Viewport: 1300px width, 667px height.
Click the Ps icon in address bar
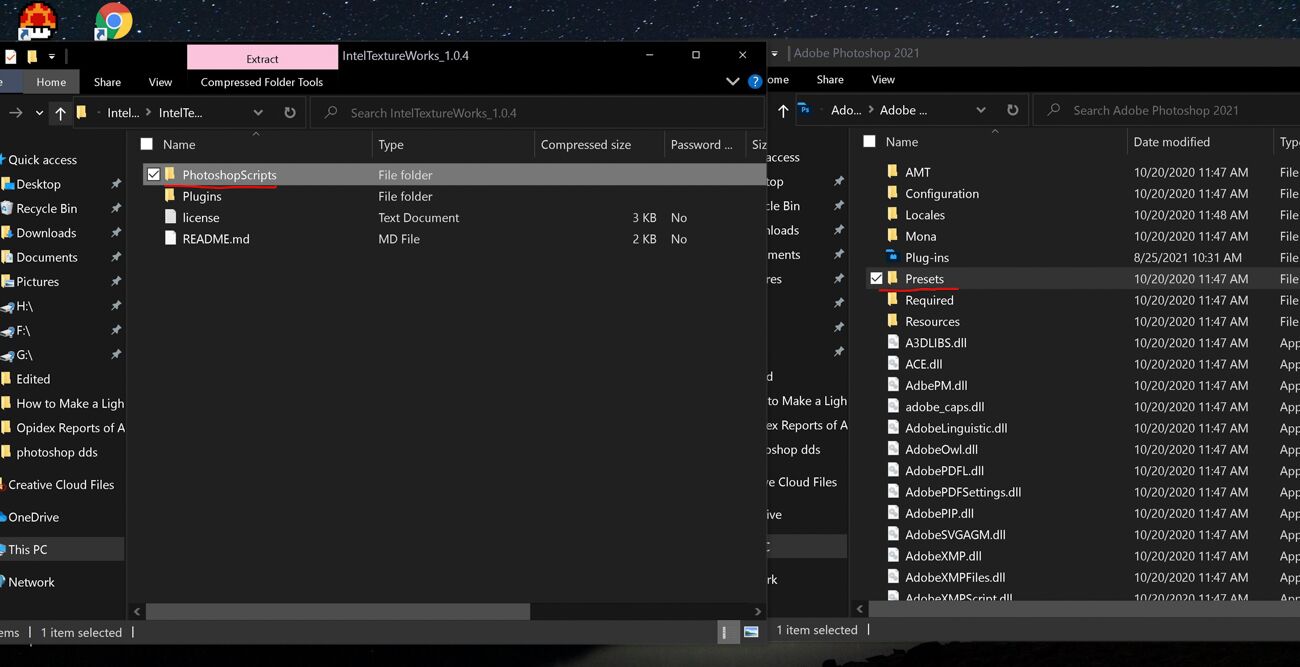(x=805, y=110)
